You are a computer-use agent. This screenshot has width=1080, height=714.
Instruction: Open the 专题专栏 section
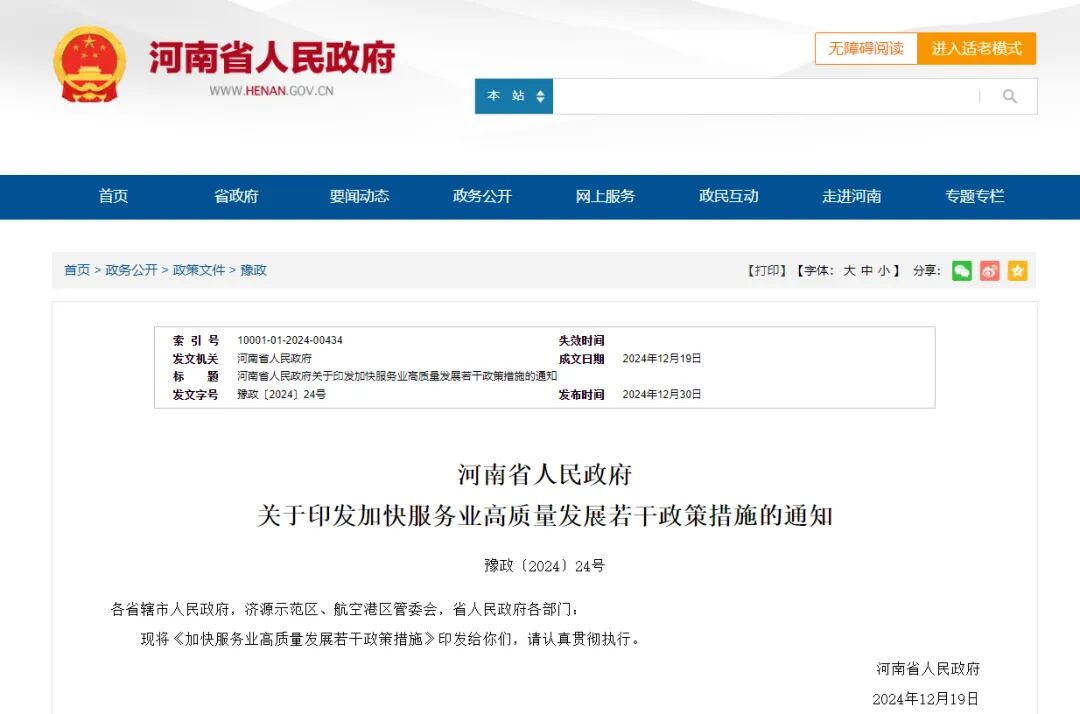click(974, 197)
